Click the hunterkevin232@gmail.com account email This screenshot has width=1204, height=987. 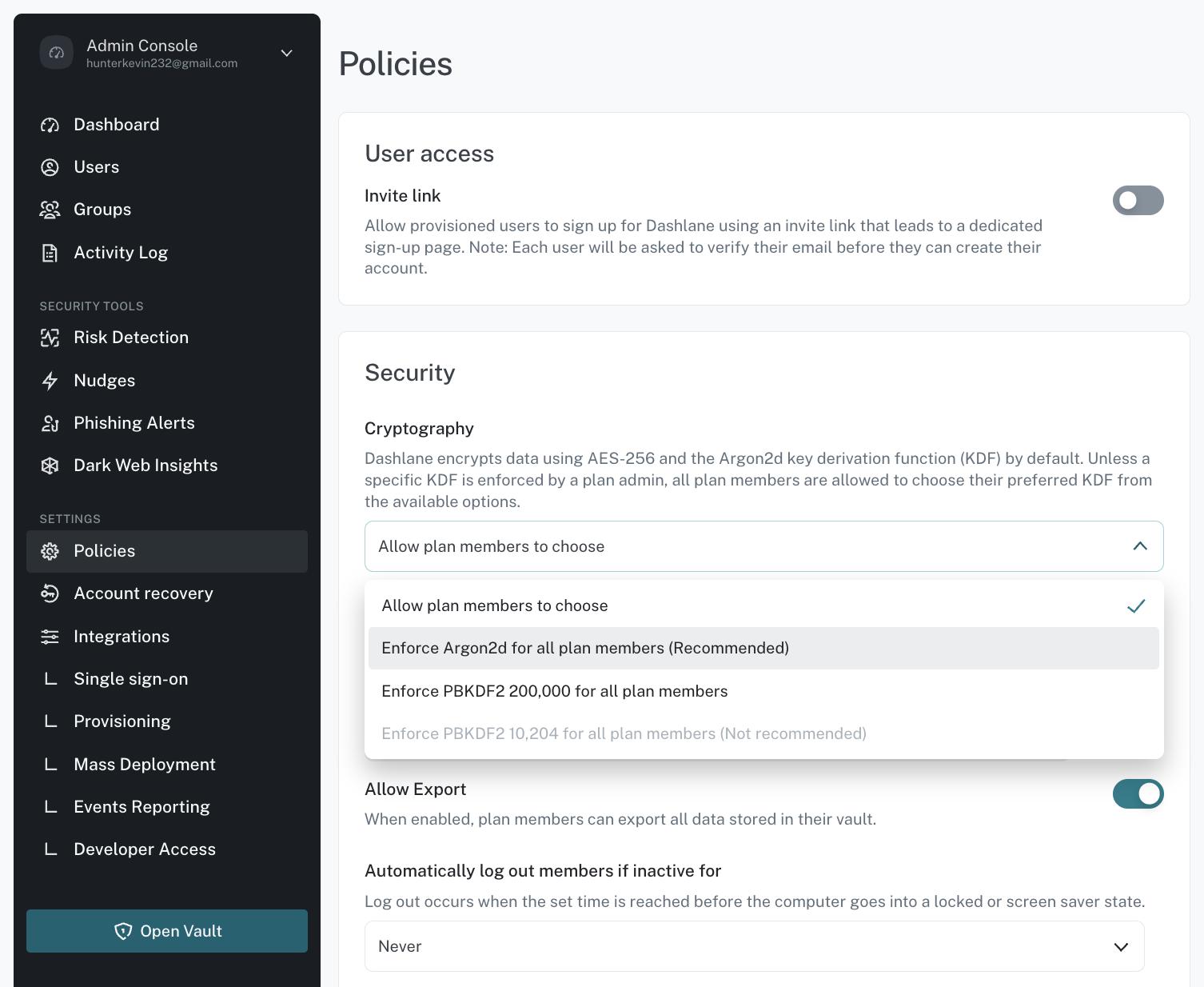[162, 63]
